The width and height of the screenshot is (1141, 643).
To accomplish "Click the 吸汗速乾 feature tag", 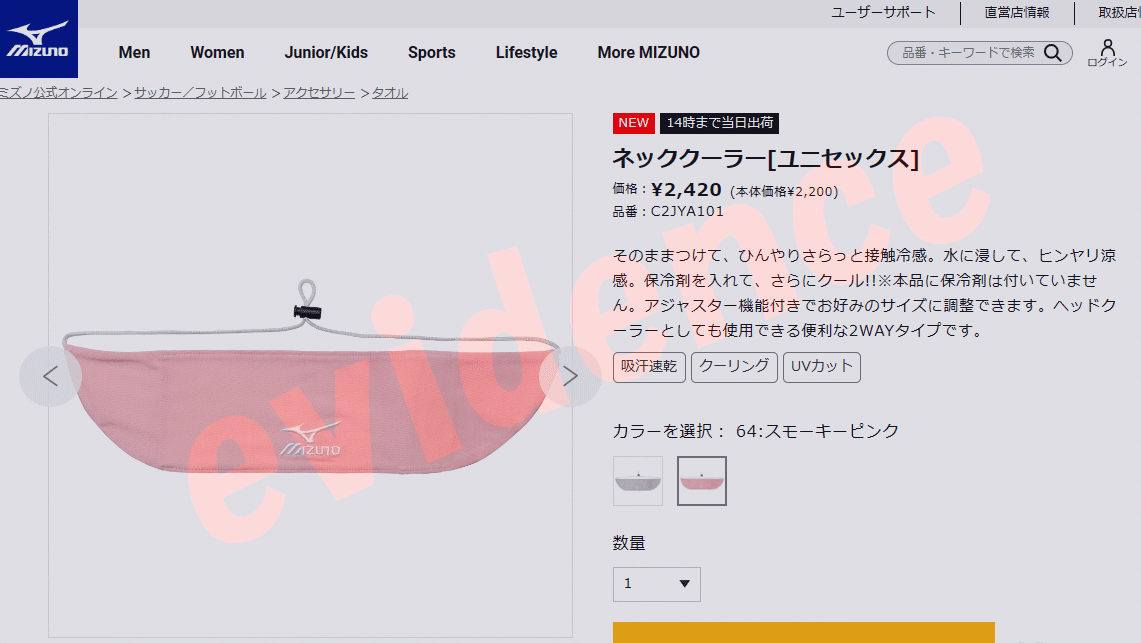I will tap(649, 367).
